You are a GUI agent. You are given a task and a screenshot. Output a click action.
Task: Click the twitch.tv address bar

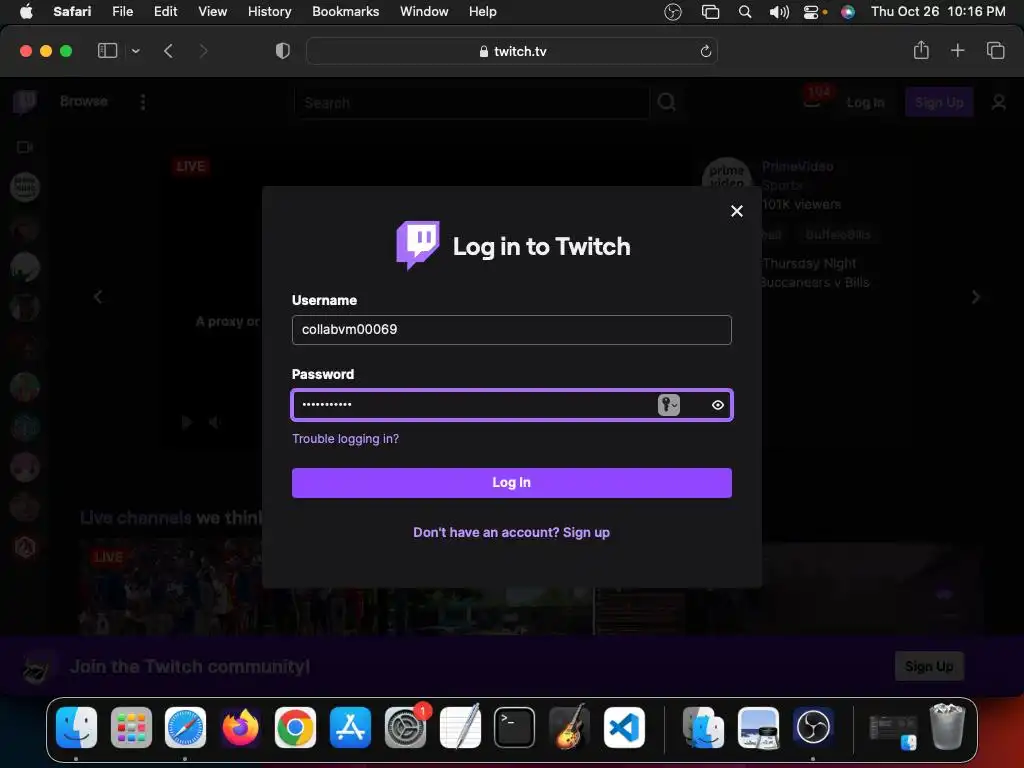[511, 51]
